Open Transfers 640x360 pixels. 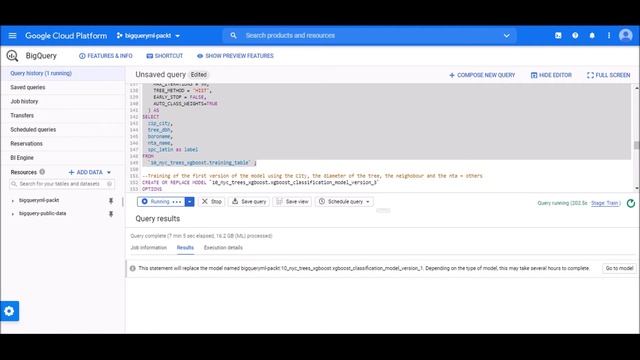pyautogui.click(x=63, y=116)
